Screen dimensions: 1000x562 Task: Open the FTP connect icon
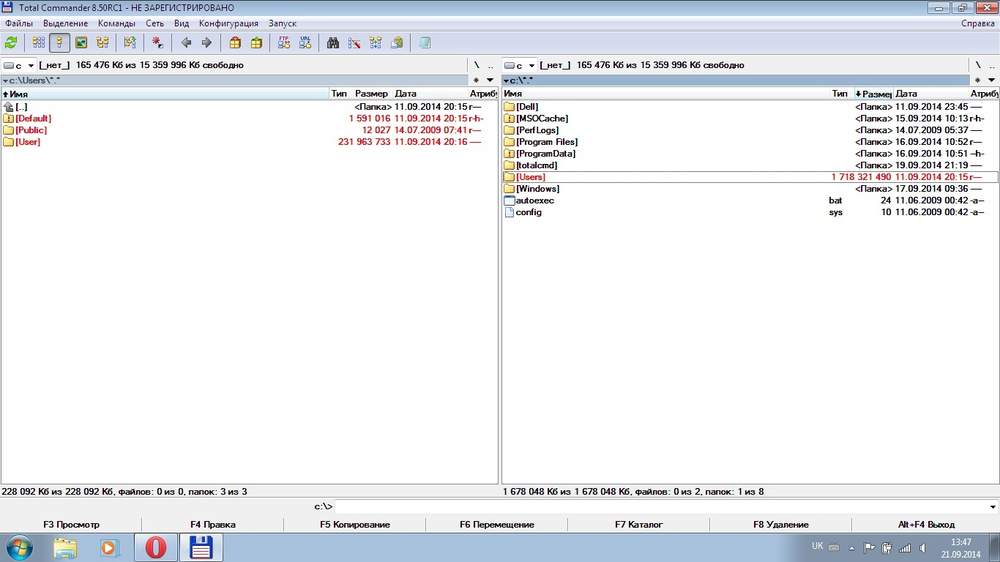tap(284, 43)
